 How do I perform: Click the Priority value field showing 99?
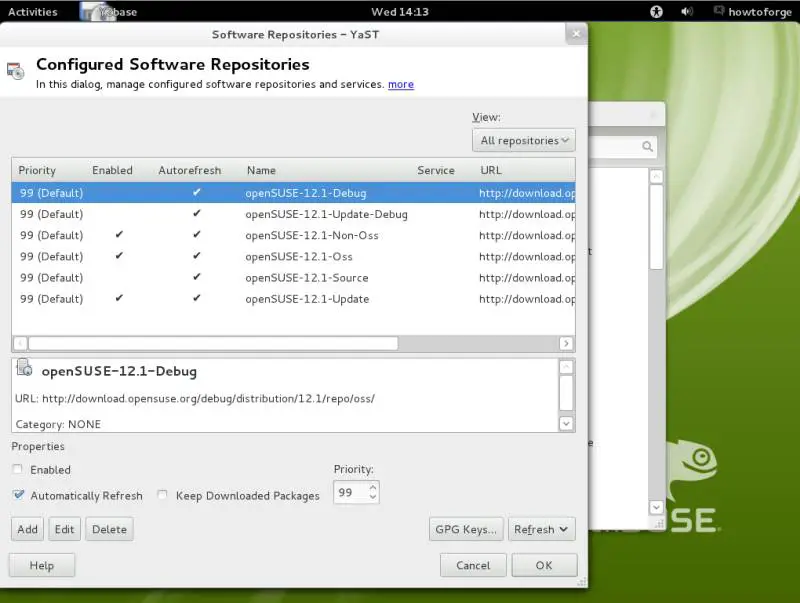350,492
